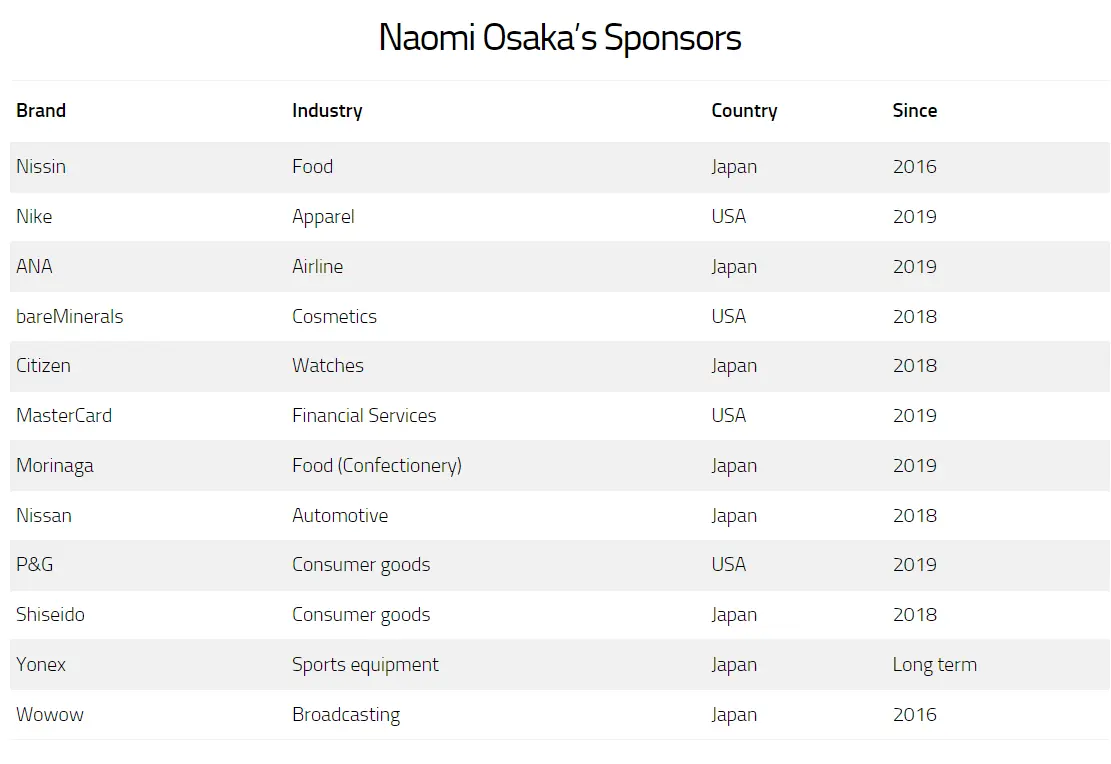Select the Morinaga brand name
The image size is (1111, 764).
point(55,466)
